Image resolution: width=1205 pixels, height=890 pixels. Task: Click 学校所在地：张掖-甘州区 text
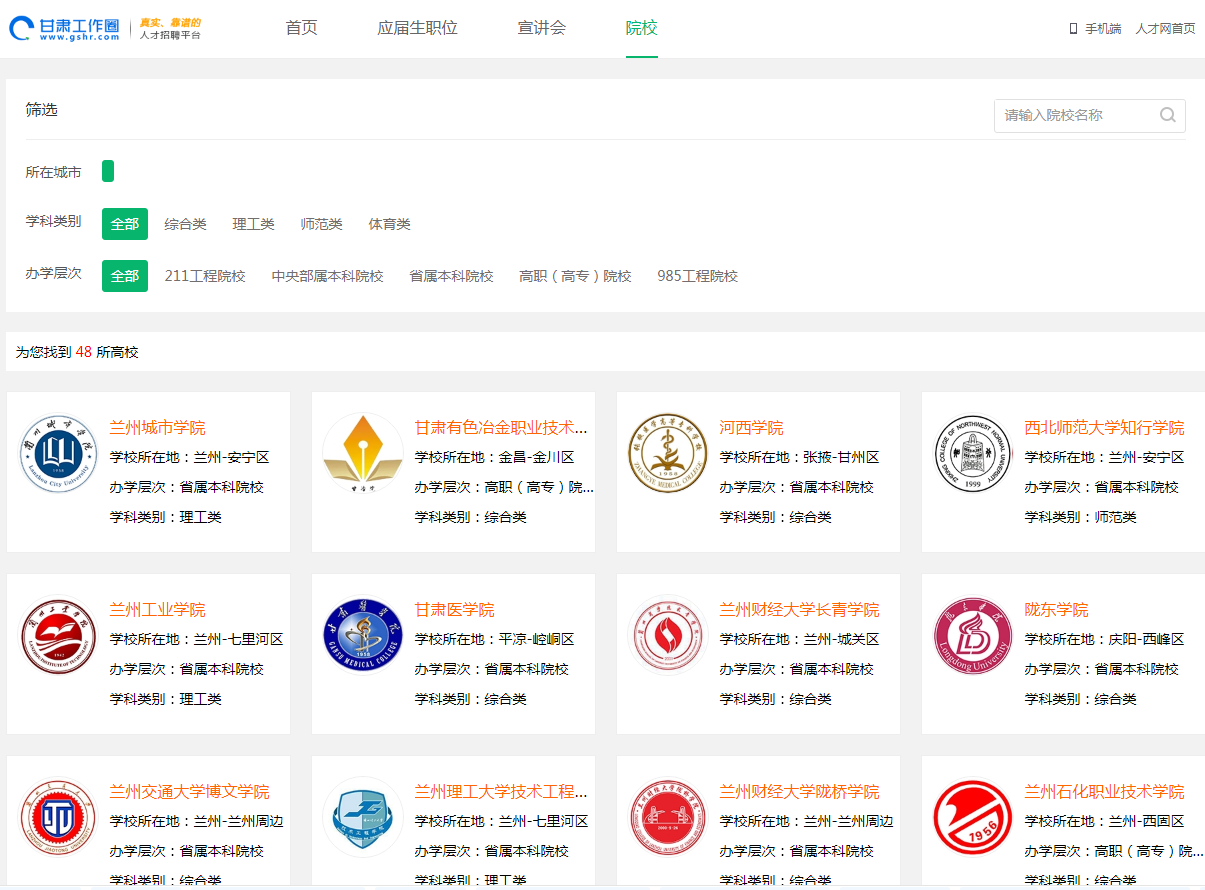pos(800,458)
